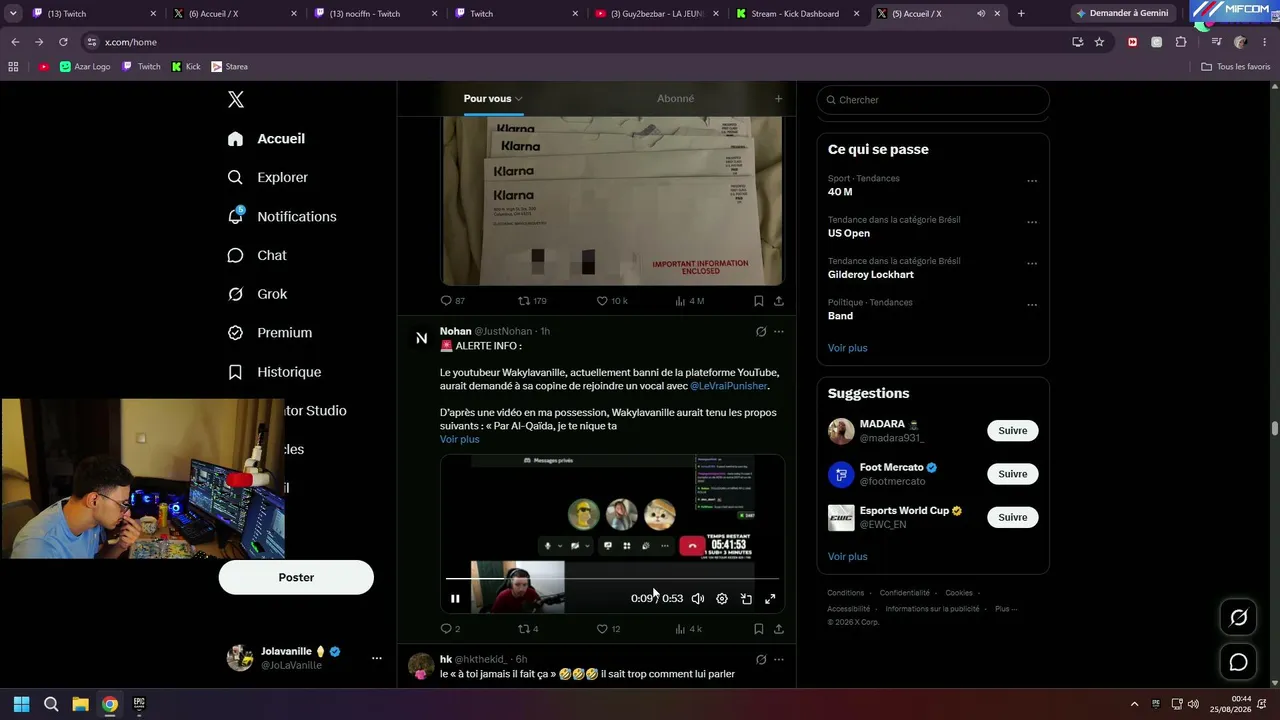1280x720 pixels.
Task: Open more options on hk's post
Action: pyautogui.click(x=779, y=660)
